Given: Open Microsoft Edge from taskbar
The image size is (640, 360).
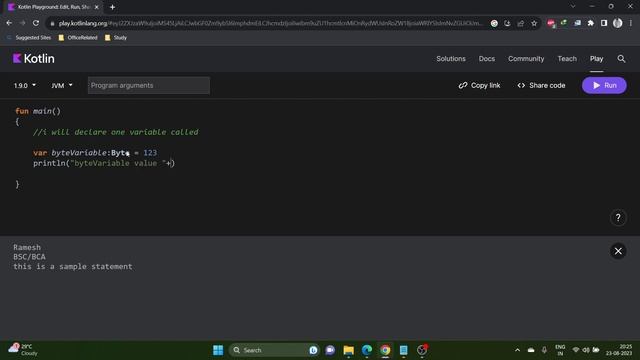Looking at the screenshot, I should 367,350.
